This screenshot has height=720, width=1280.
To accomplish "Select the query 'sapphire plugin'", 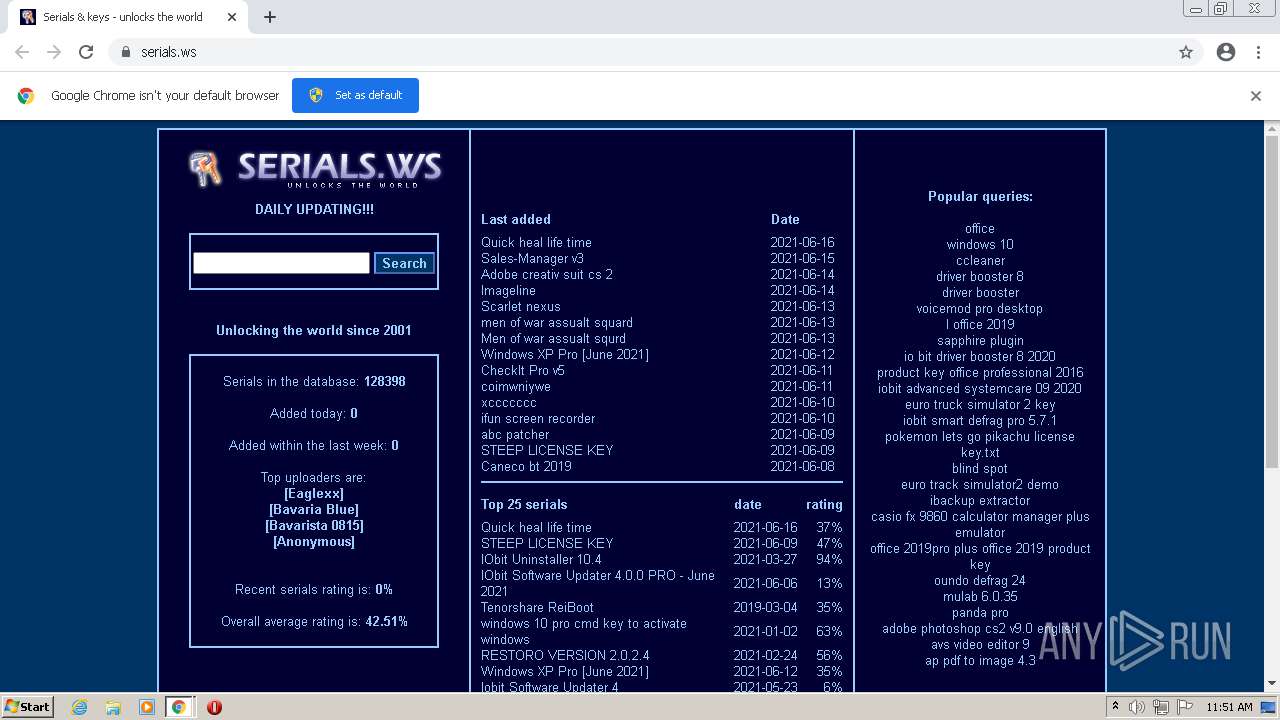I will point(980,340).
